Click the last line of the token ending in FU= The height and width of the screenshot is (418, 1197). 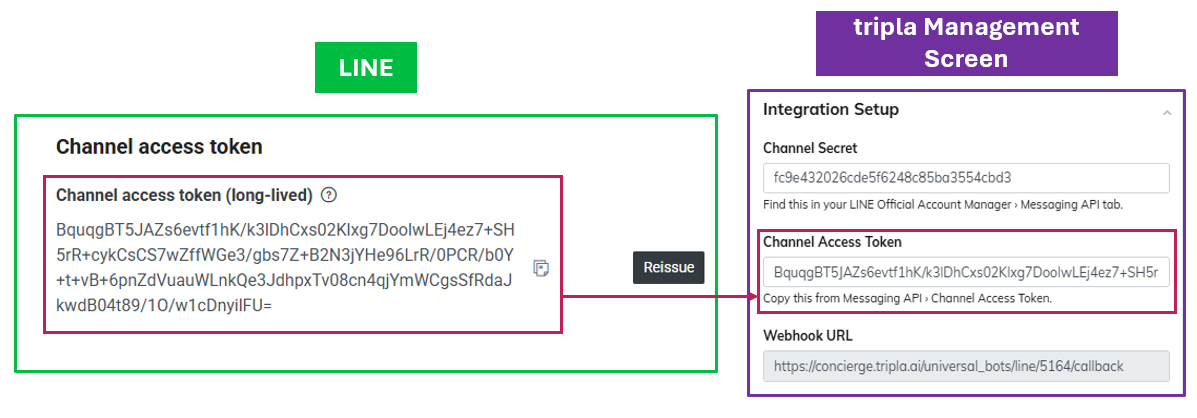pyautogui.click(x=165, y=304)
